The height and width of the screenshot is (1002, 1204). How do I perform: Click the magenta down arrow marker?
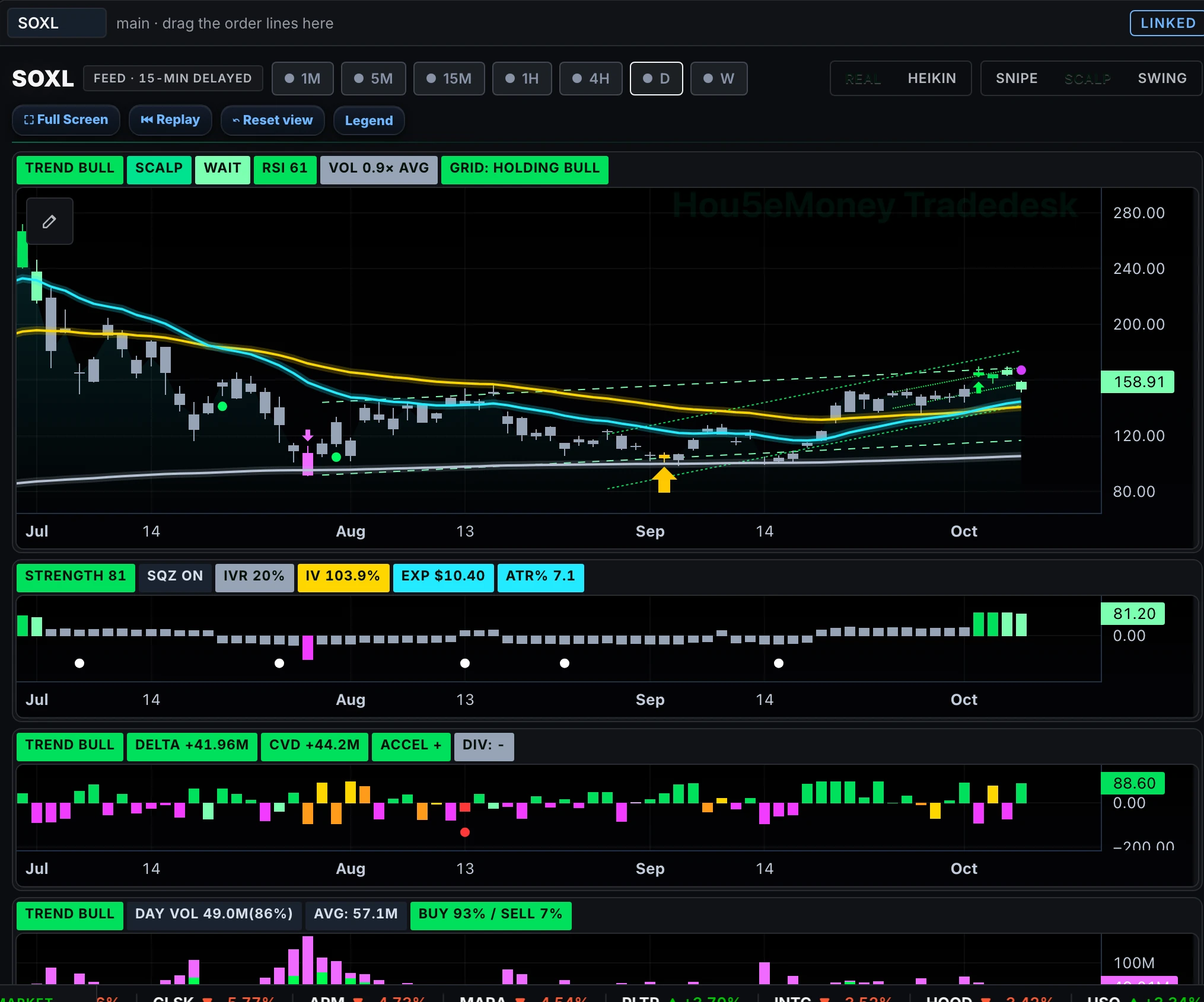point(307,436)
